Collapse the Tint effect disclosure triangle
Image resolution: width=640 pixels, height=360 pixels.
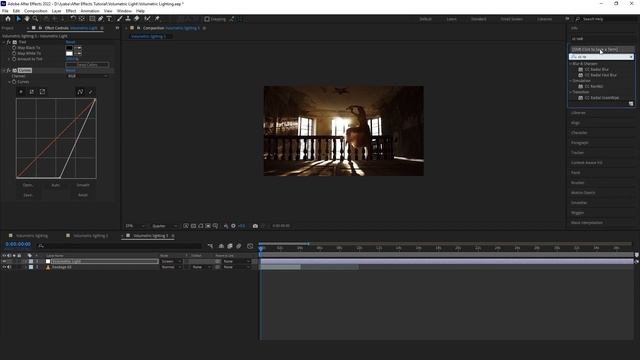(x=4, y=42)
